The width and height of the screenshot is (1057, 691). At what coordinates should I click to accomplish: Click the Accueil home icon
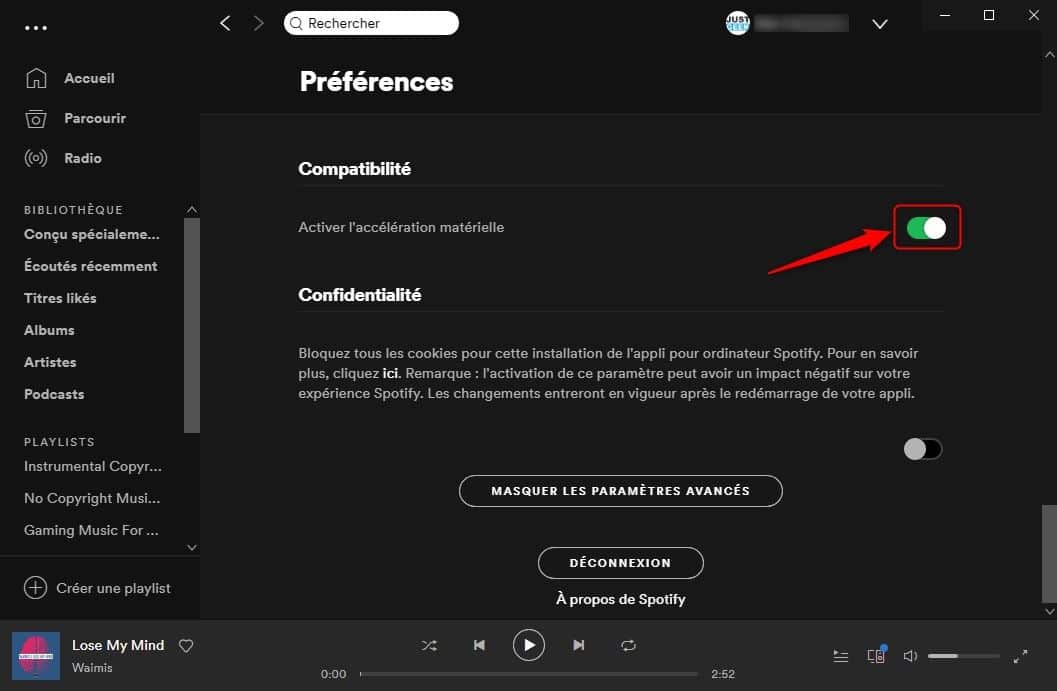36,78
